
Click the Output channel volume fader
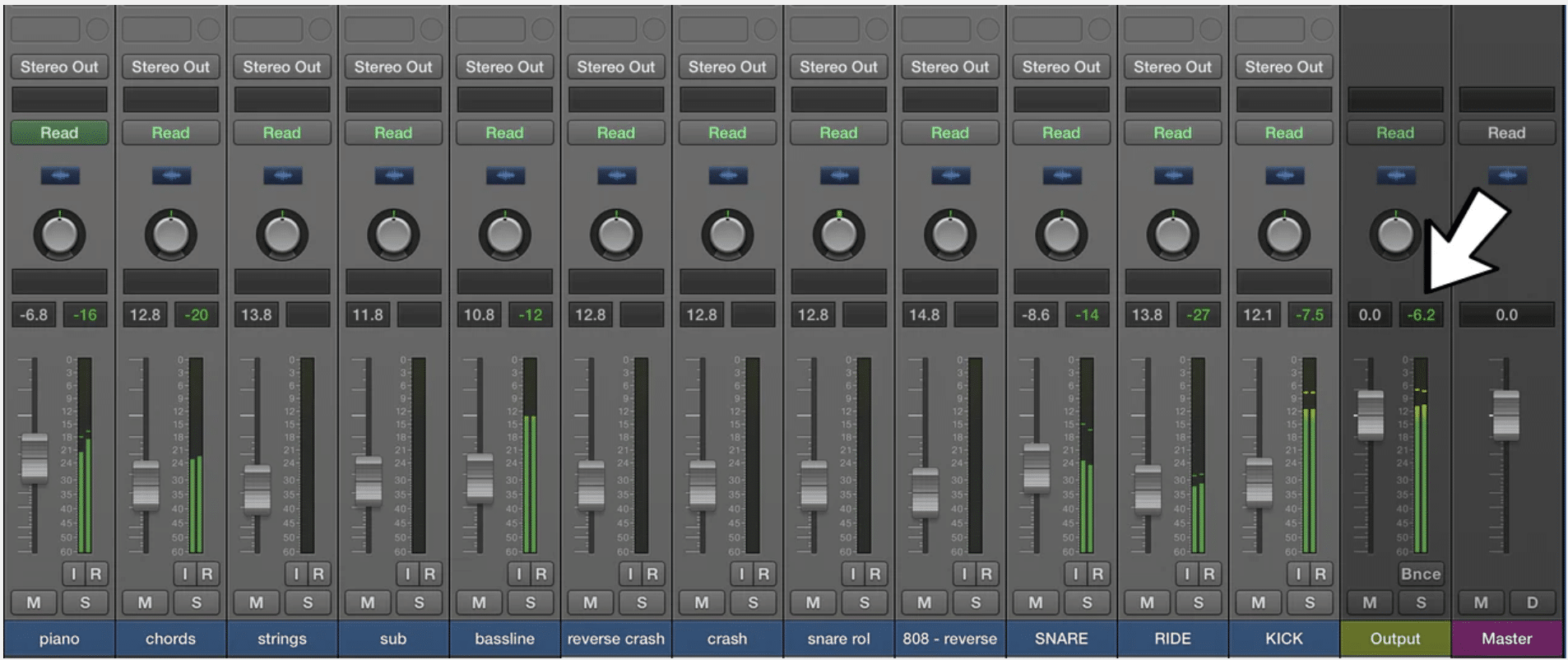click(x=1371, y=415)
